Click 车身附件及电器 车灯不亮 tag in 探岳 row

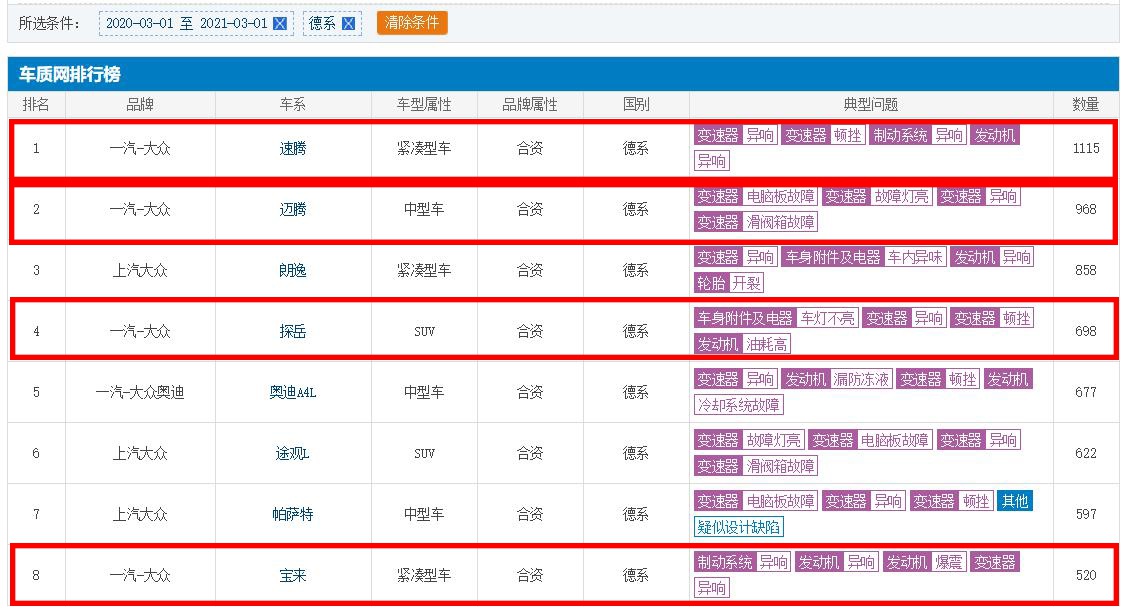776,319
